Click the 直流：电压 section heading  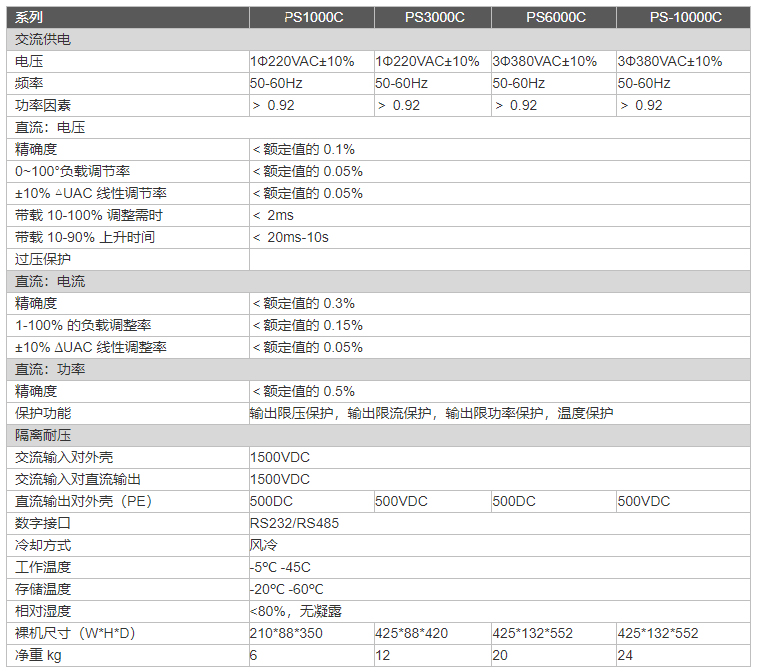(50, 128)
